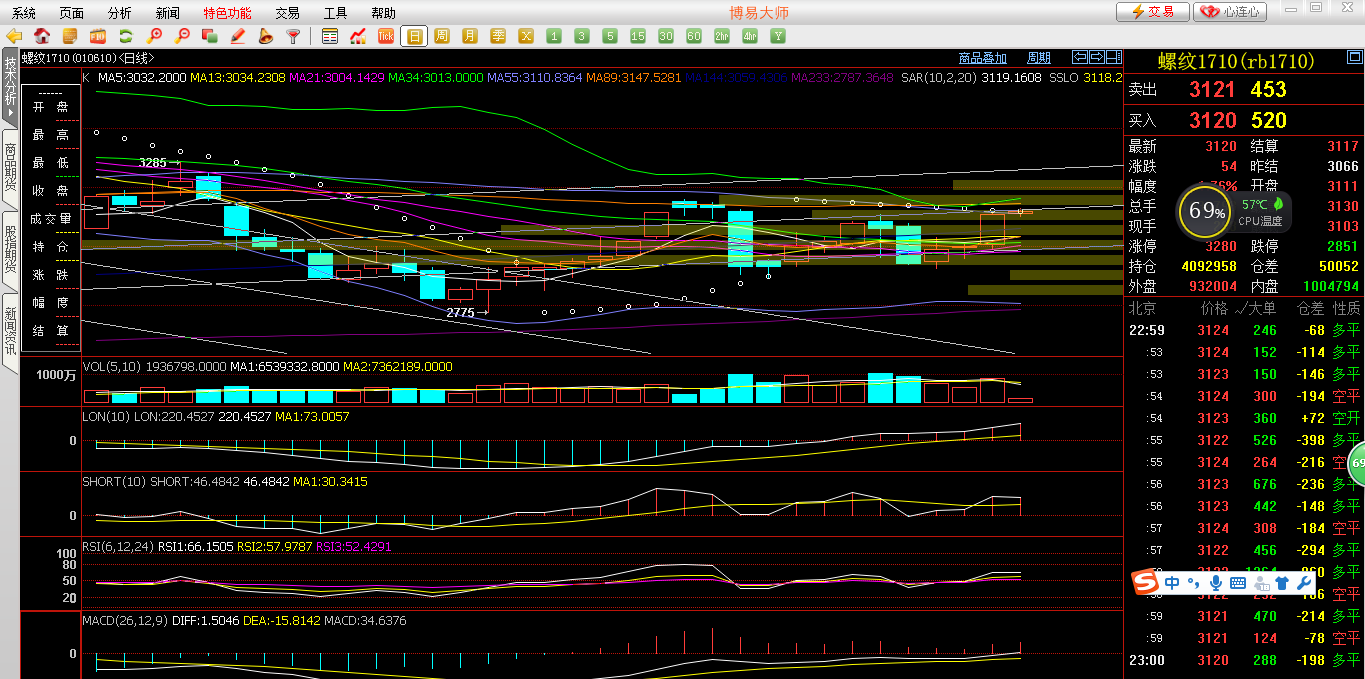This screenshot has height=679, width=1365.
Task: Open the Sogou soft keyboard icon
Action: (1237, 583)
